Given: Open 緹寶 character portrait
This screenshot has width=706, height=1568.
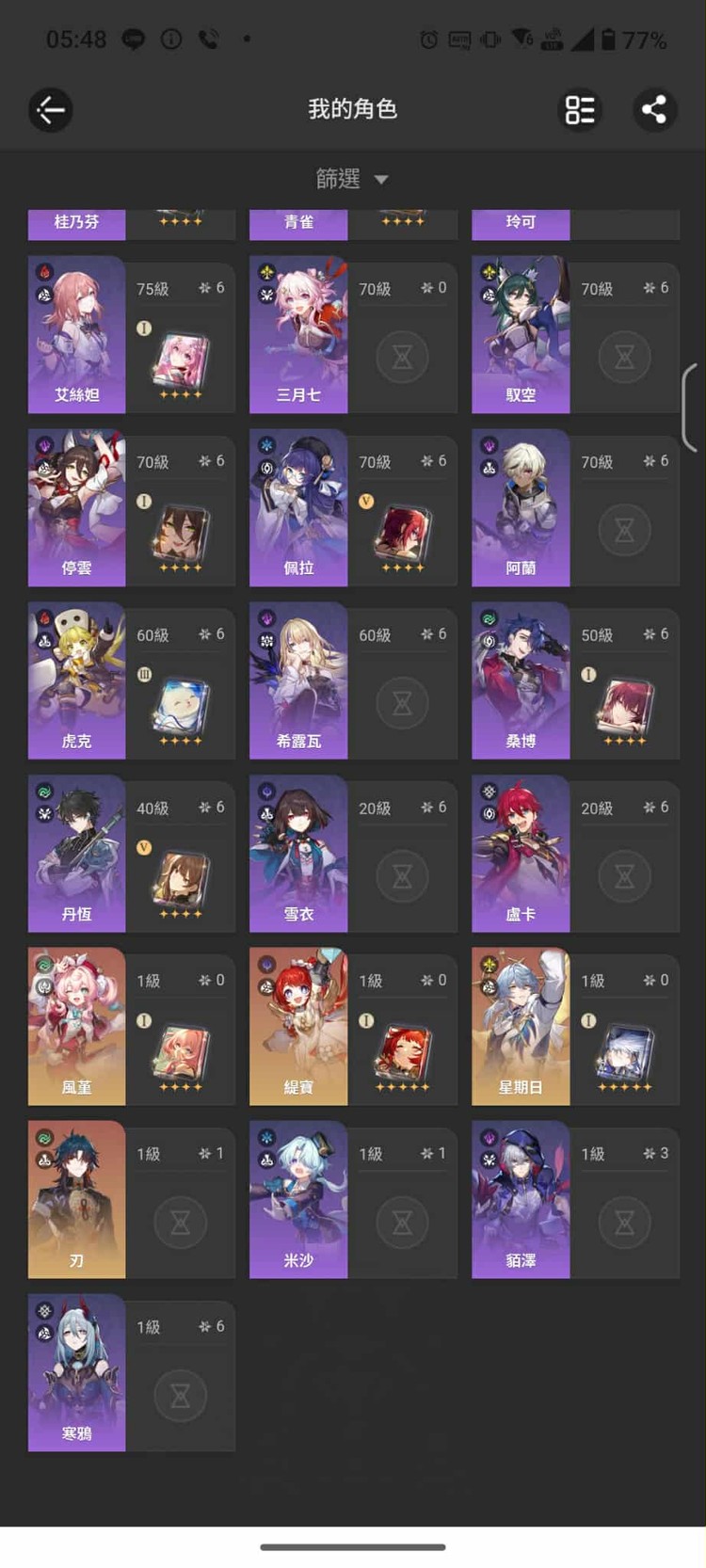Looking at the screenshot, I should [x=298, y=1026].
